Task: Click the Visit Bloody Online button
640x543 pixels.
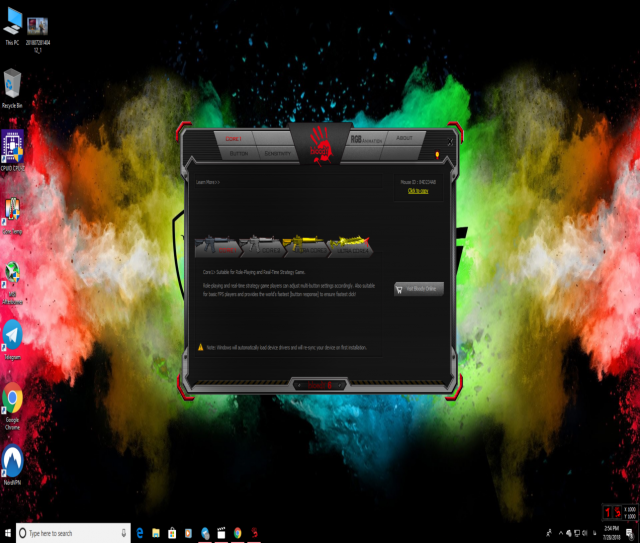Action: 419,288
